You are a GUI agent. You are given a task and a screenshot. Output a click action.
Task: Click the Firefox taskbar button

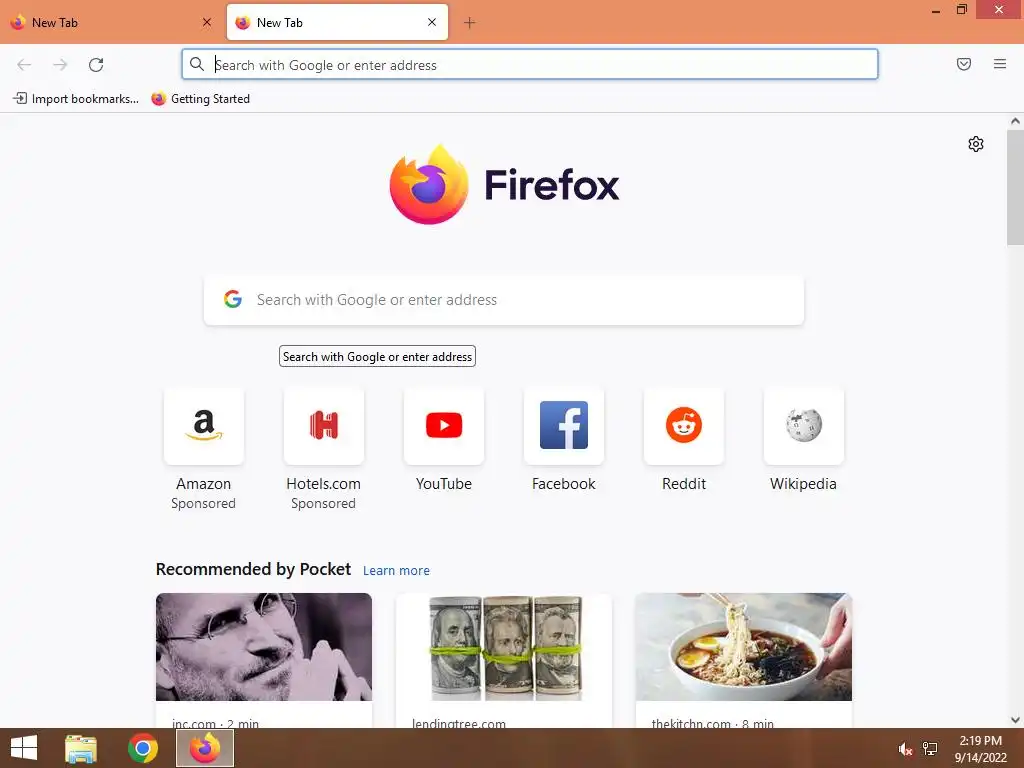tap(205, 748)
